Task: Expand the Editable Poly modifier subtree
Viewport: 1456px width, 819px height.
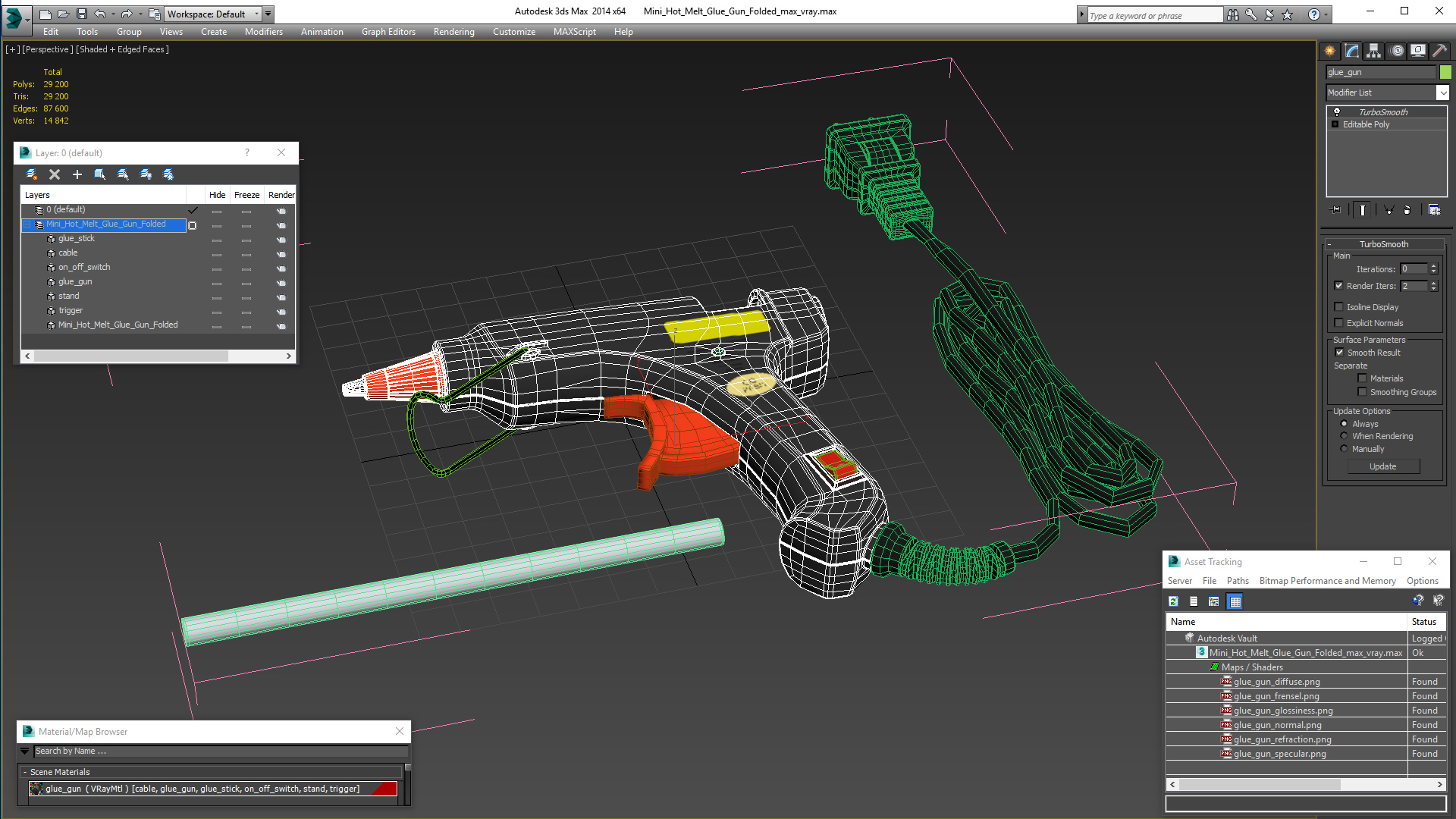Action: [1335, 124]
